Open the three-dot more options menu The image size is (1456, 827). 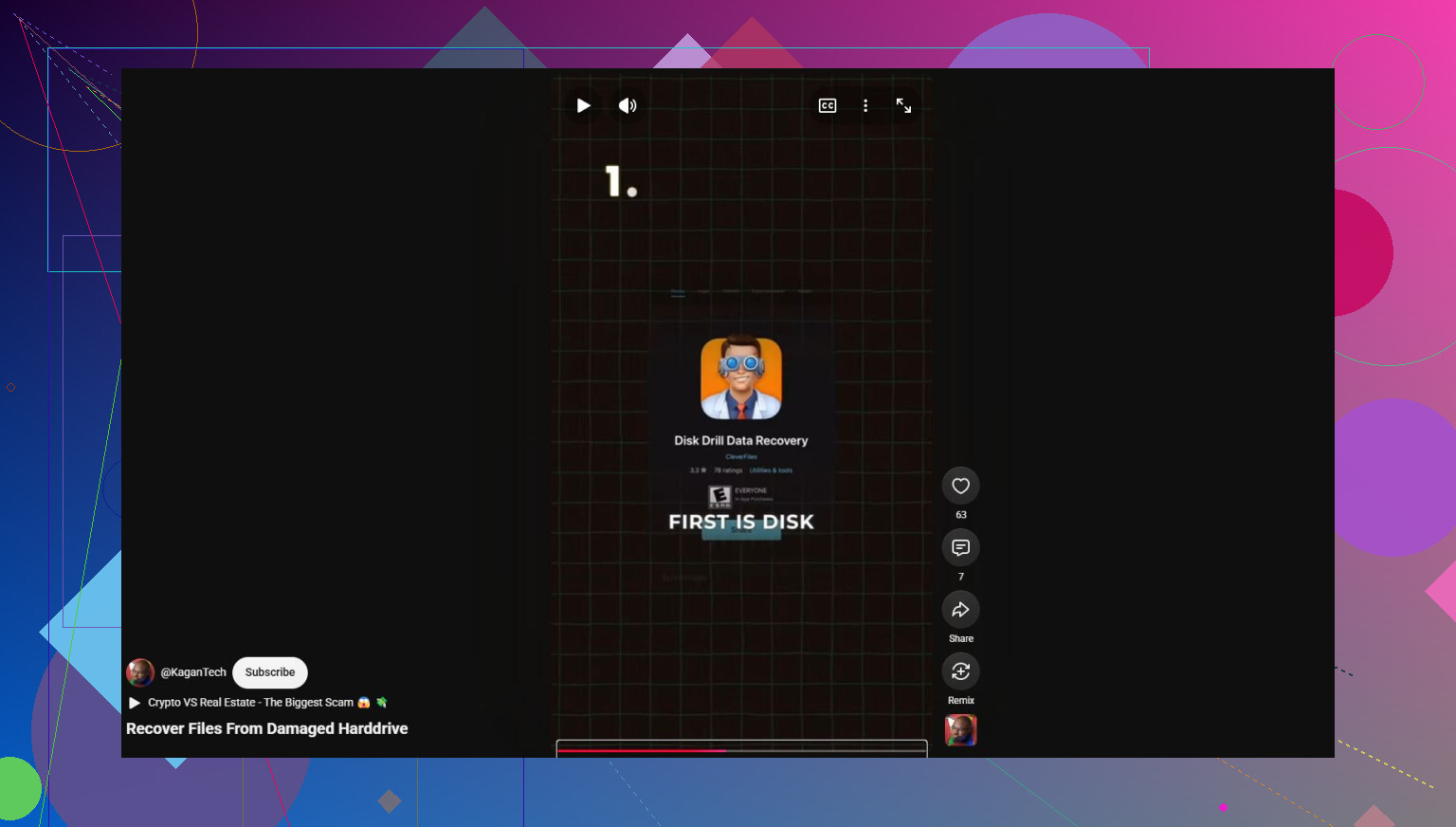click(x=865, y=106)
